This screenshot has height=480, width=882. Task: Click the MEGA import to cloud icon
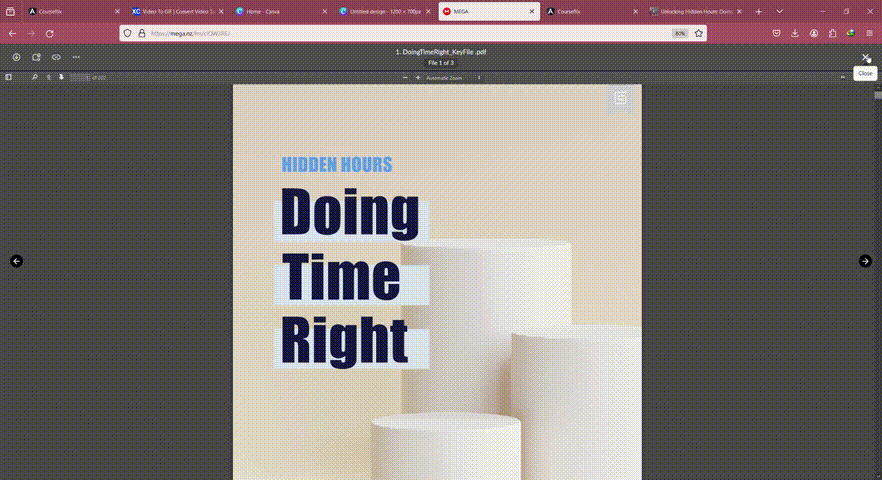point(36,57)
